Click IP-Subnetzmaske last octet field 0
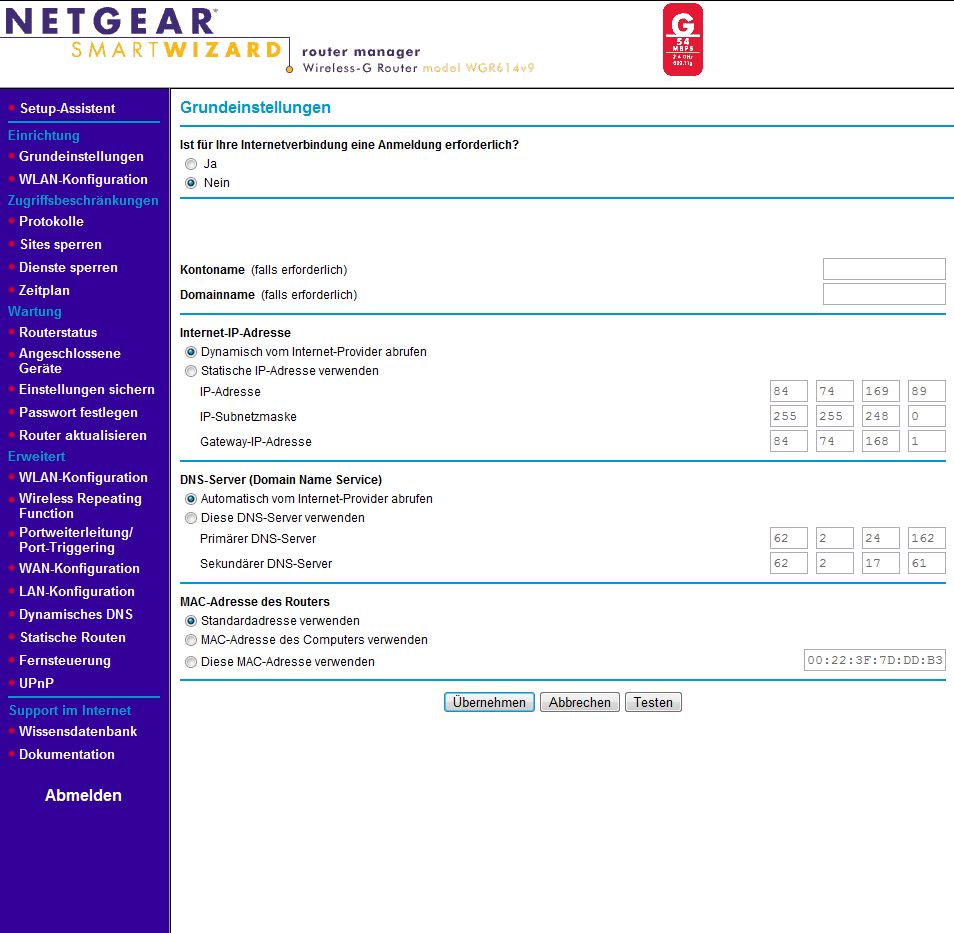This screenshot has width=954, height=933. tap(927, 416)
